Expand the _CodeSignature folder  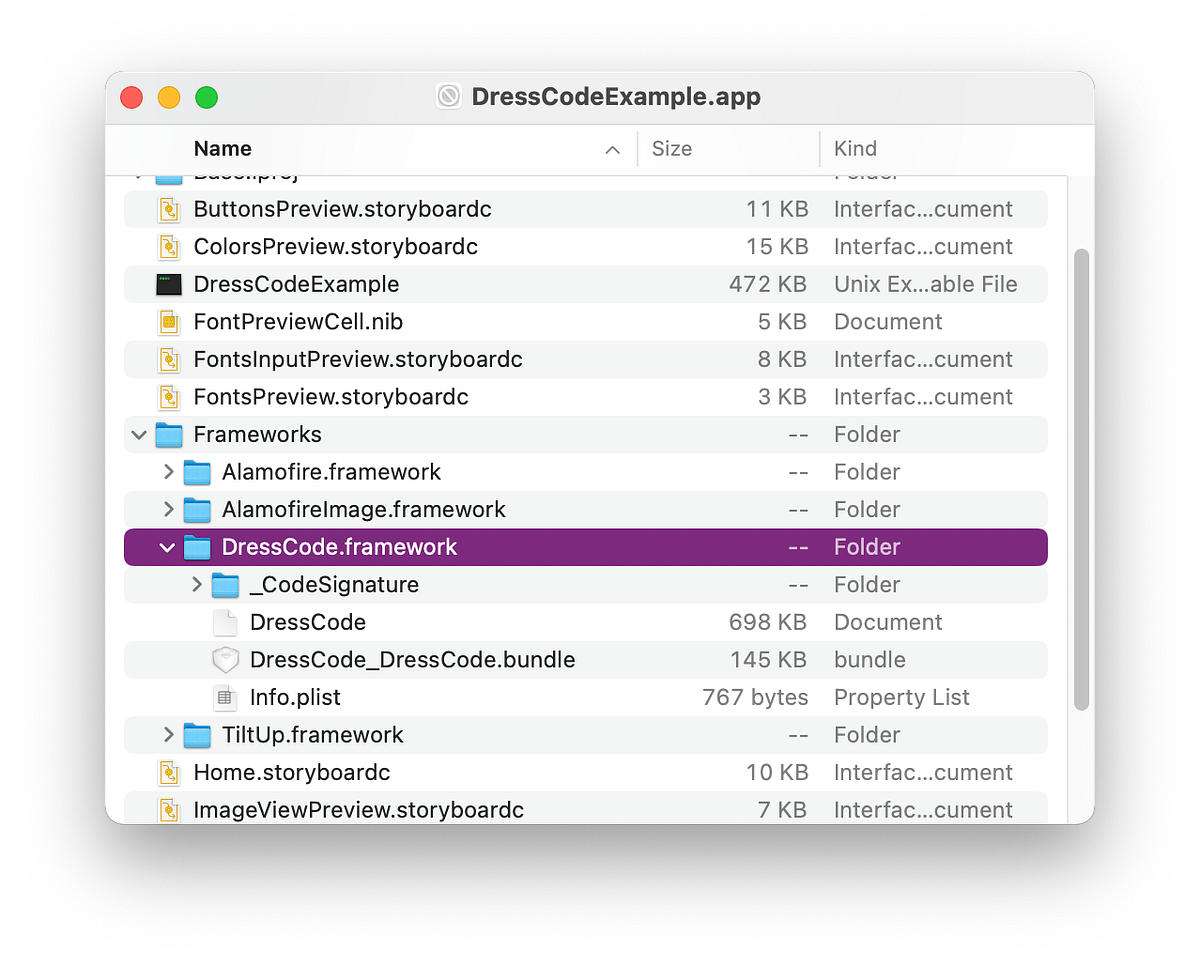(x=196, y=584)
